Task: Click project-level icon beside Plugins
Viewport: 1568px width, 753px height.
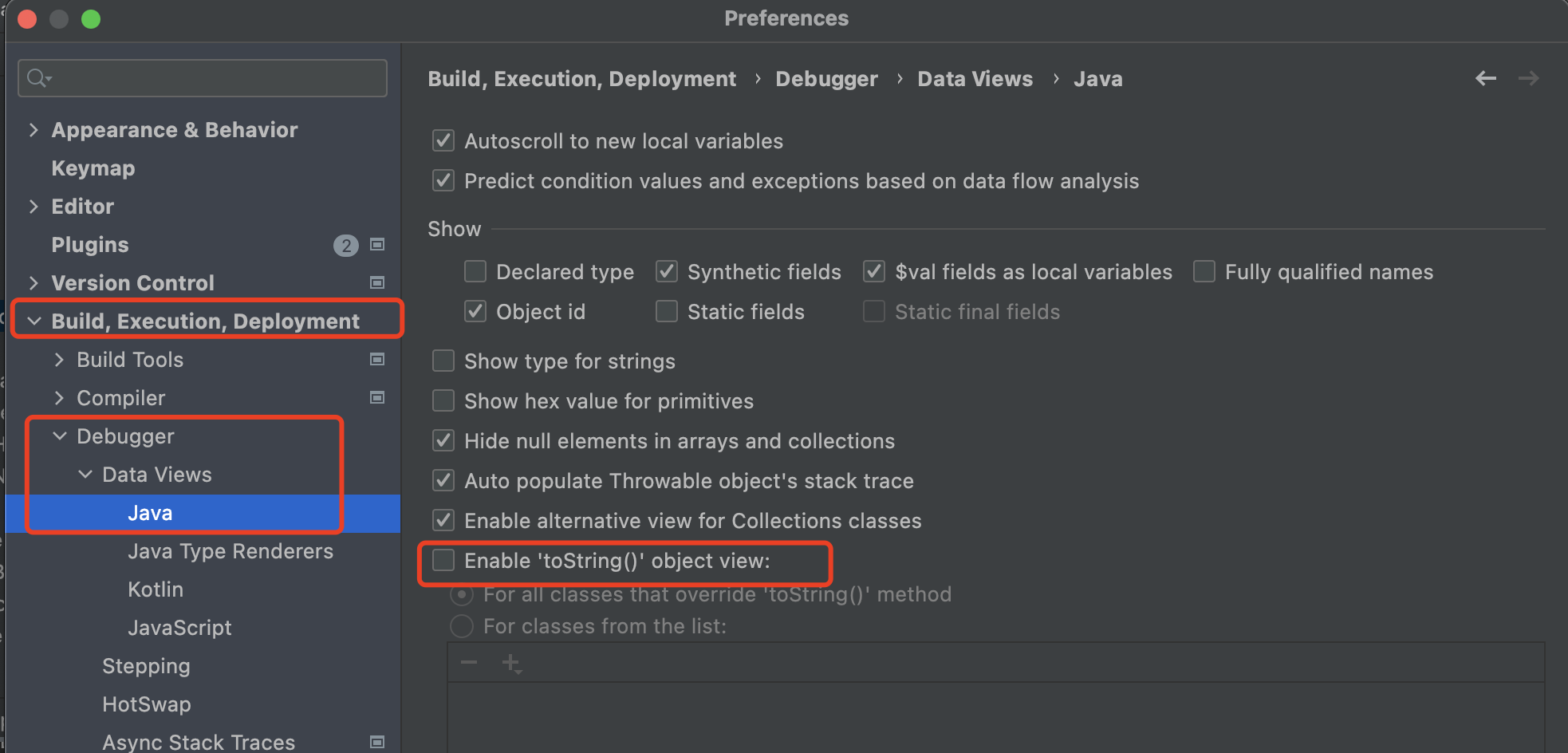Action: click(378, 245)
